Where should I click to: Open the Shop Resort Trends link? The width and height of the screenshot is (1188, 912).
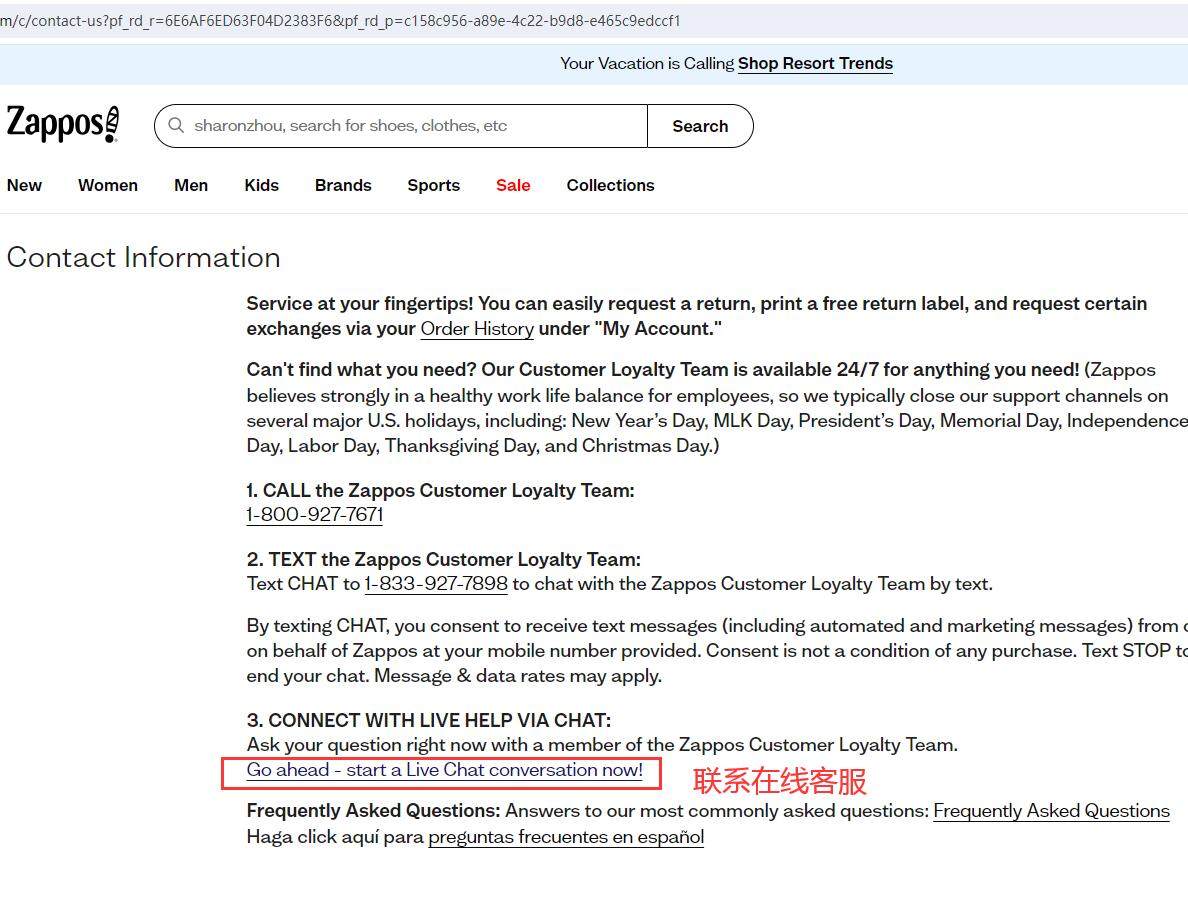pyautogui.click(x=815, y=64)
